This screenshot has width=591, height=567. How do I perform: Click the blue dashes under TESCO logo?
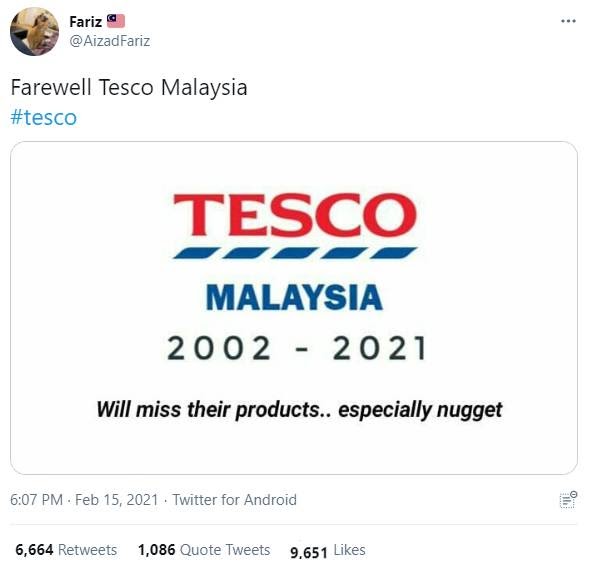point(295,253)
